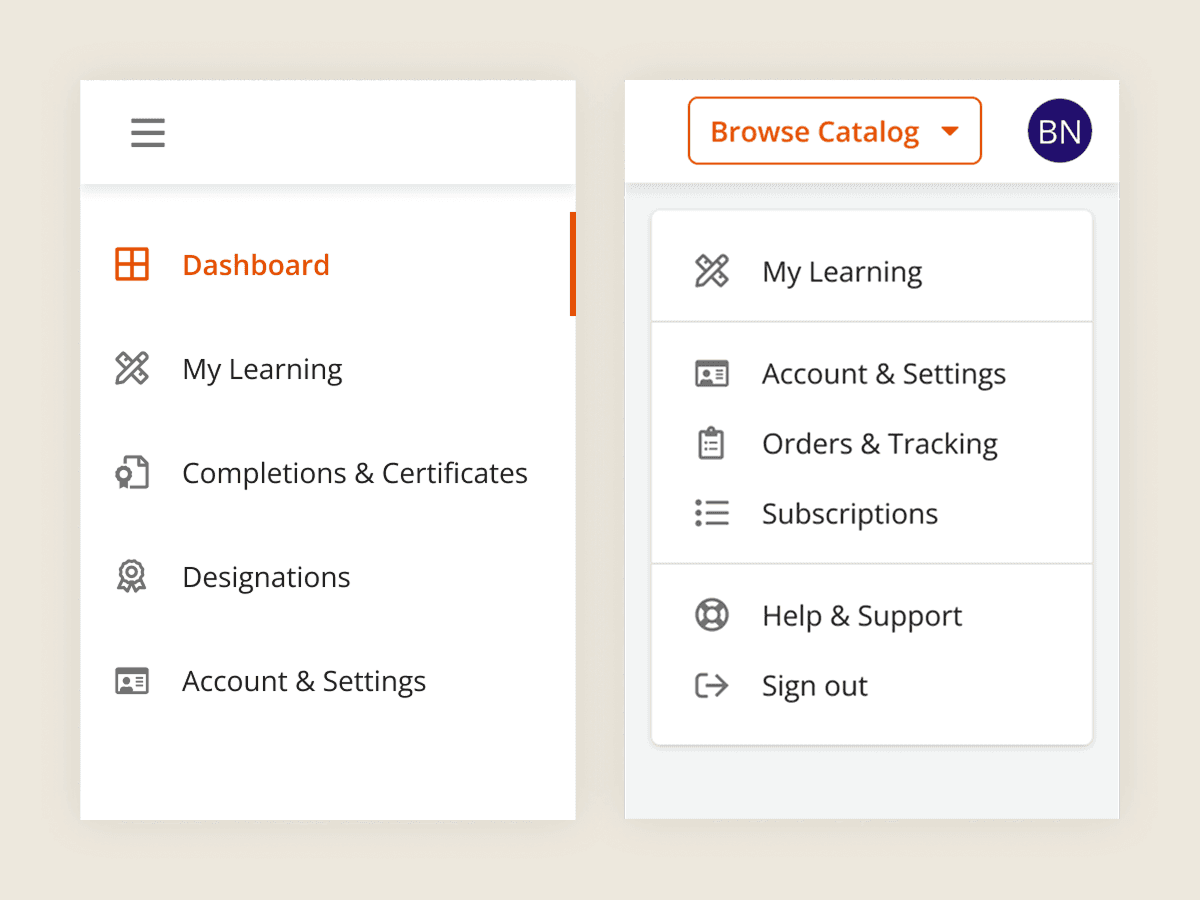This screenshot has height=900, width=1200.
Task: Click the My Learning icon in left sidebar
Action: point(132,368)
